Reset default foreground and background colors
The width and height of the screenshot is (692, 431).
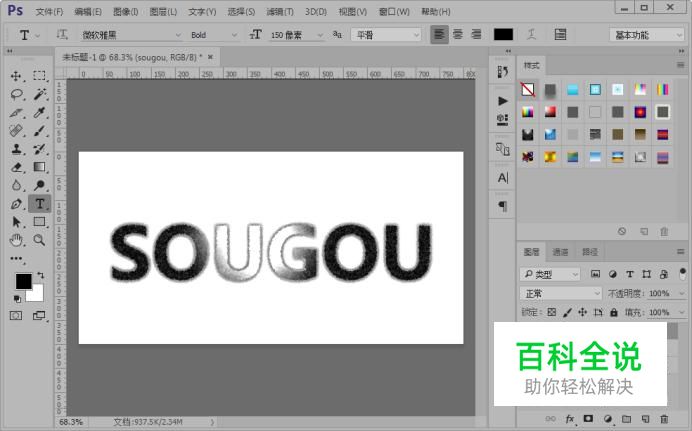tap(17, 299)
